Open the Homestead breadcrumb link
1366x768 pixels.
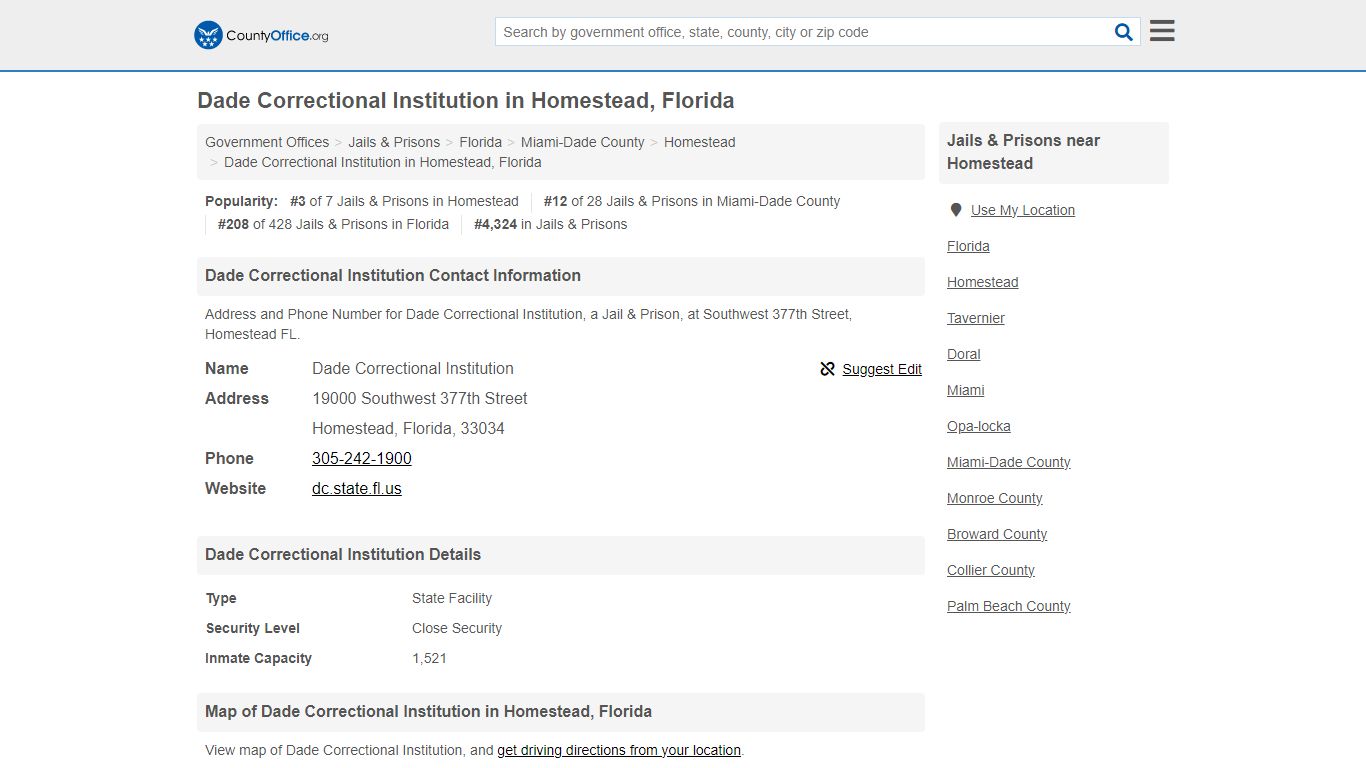coord(700,142)
